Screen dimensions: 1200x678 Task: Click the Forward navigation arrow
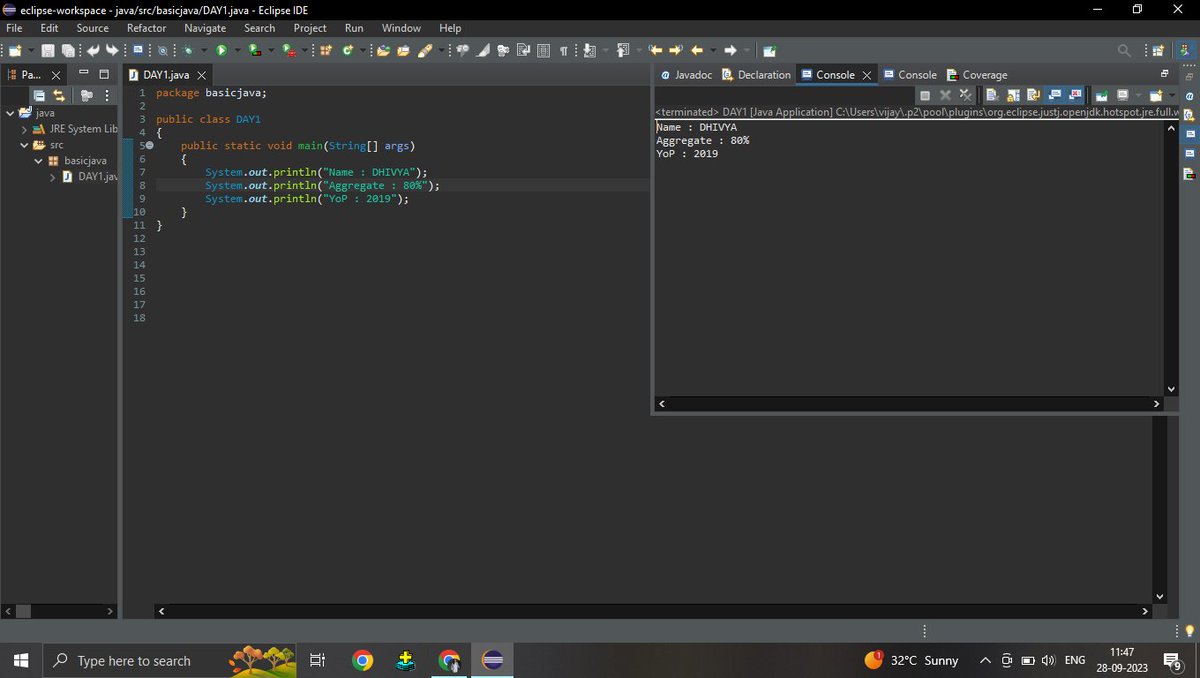pyautogui.click(x=730, y=50)
